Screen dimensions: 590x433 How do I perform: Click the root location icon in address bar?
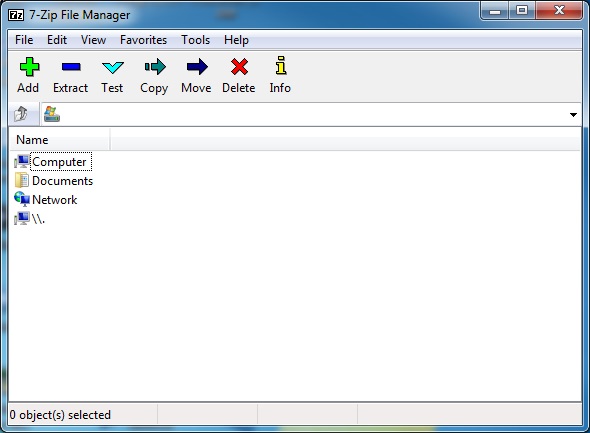(x=52, y=114)
